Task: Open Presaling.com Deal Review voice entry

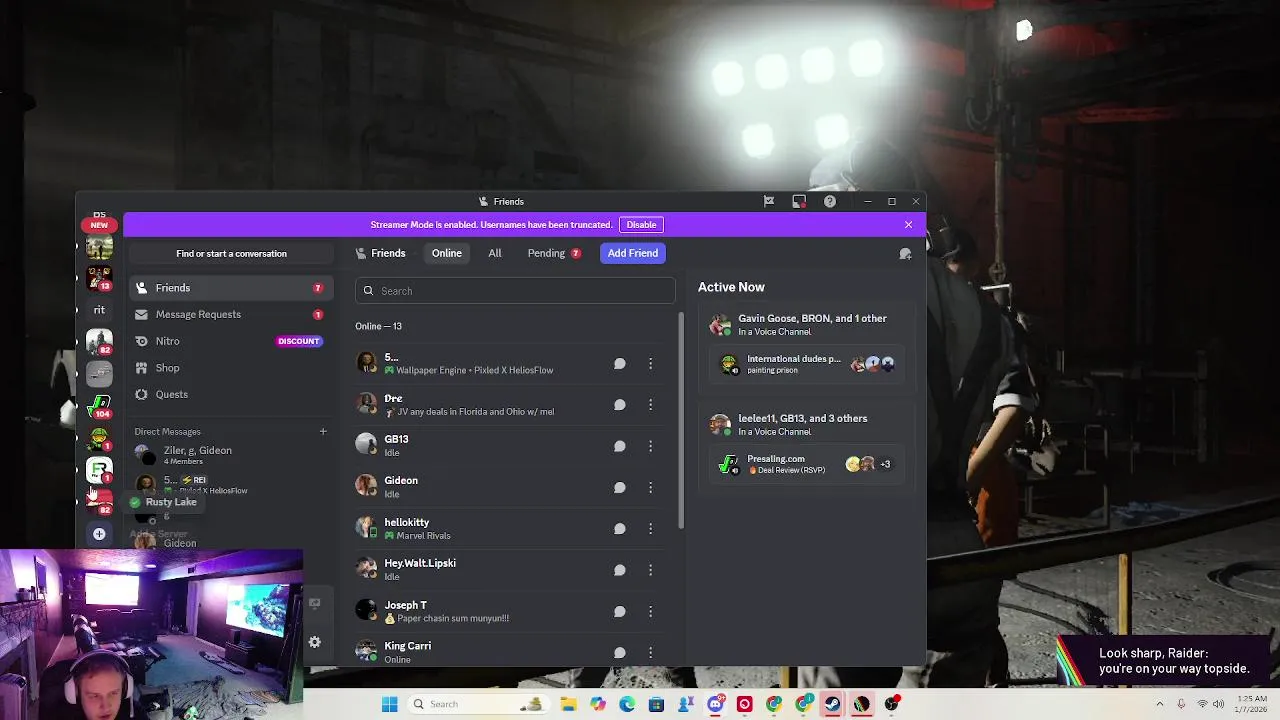Action: click(x=806, y=464)
